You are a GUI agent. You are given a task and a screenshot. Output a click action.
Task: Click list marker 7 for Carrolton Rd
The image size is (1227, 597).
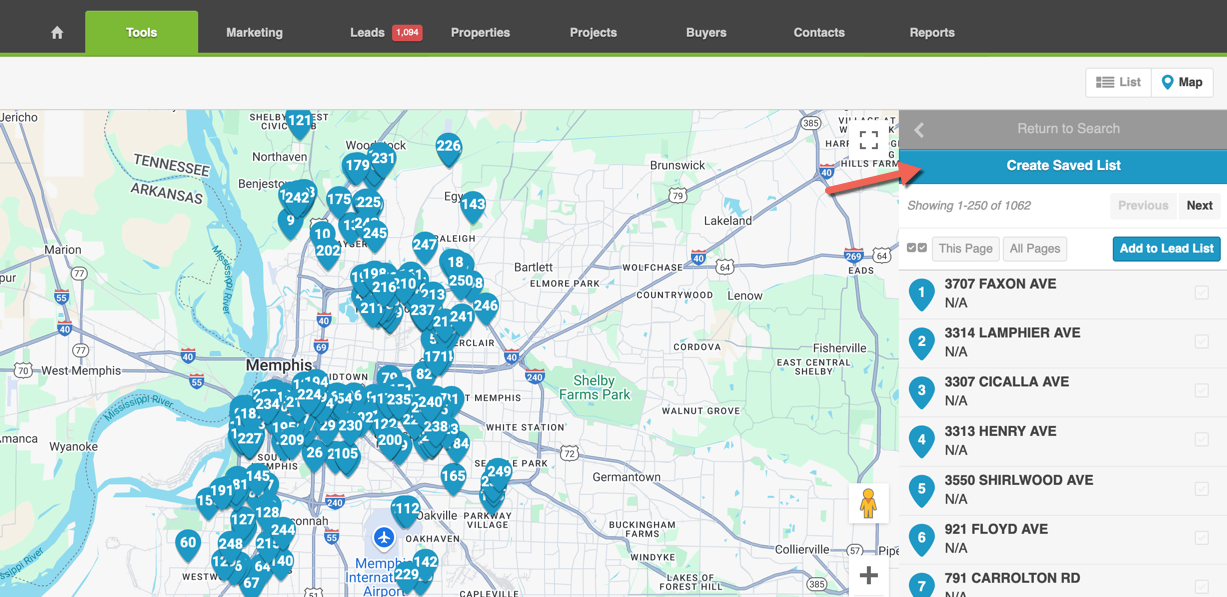click(x=921, y=586)
